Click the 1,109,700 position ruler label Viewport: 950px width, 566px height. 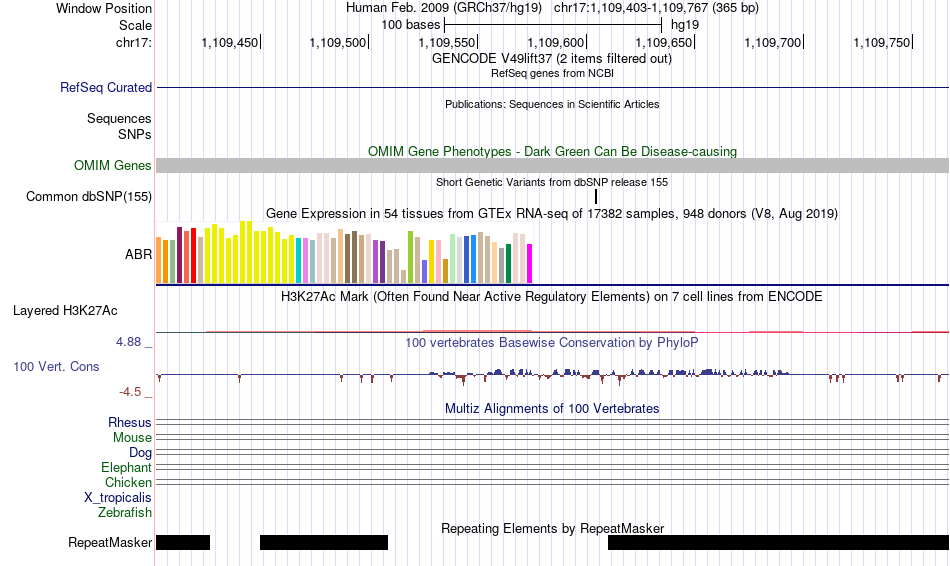[772, 42]
